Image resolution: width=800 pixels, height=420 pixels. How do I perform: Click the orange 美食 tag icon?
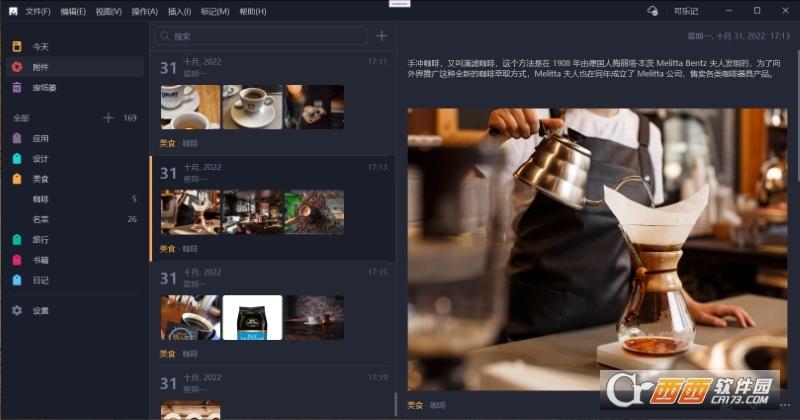[17, 179]
